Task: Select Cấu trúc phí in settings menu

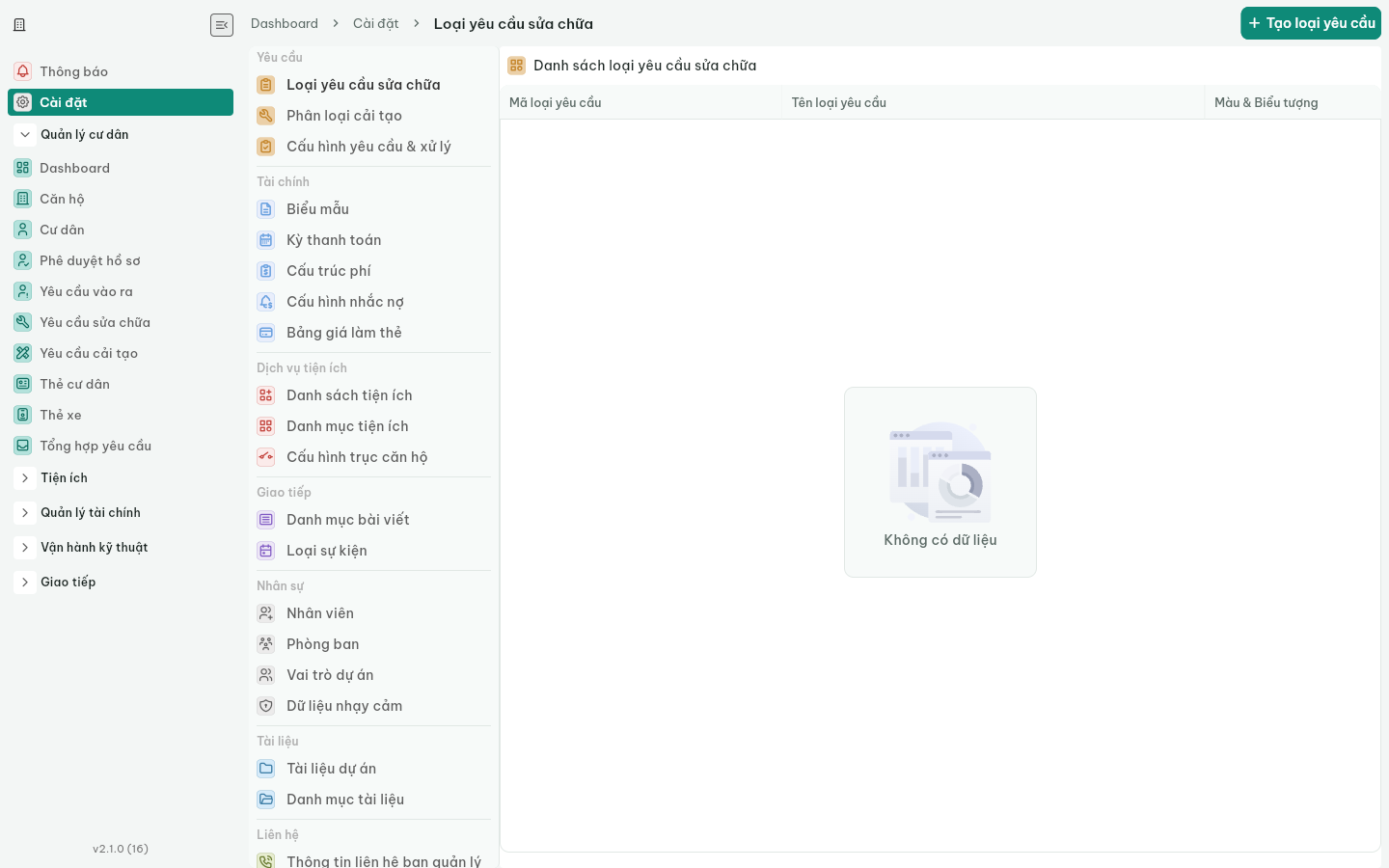Action: tap(373, 271)
